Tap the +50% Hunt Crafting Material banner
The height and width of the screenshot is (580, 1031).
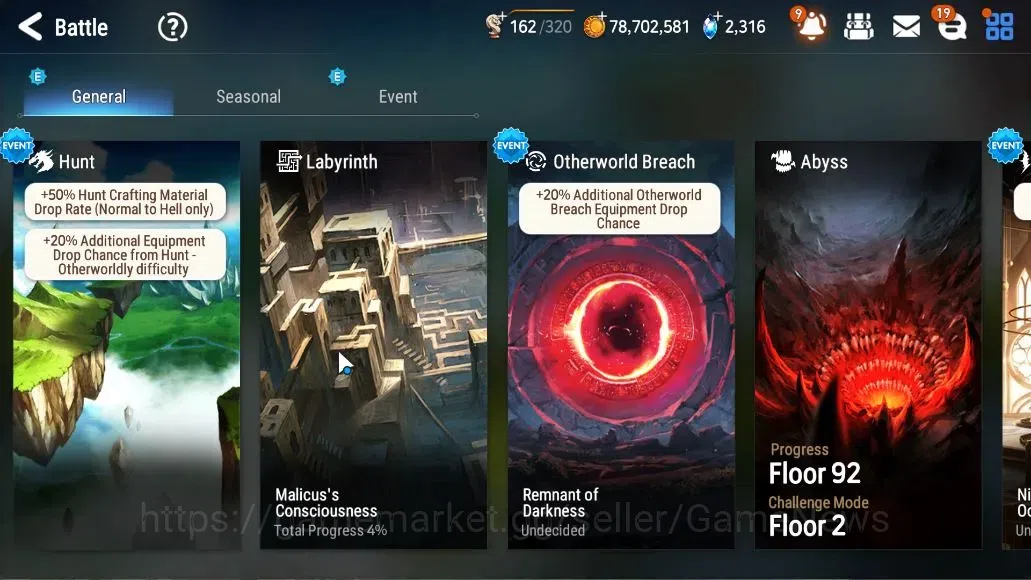[125, 202]
